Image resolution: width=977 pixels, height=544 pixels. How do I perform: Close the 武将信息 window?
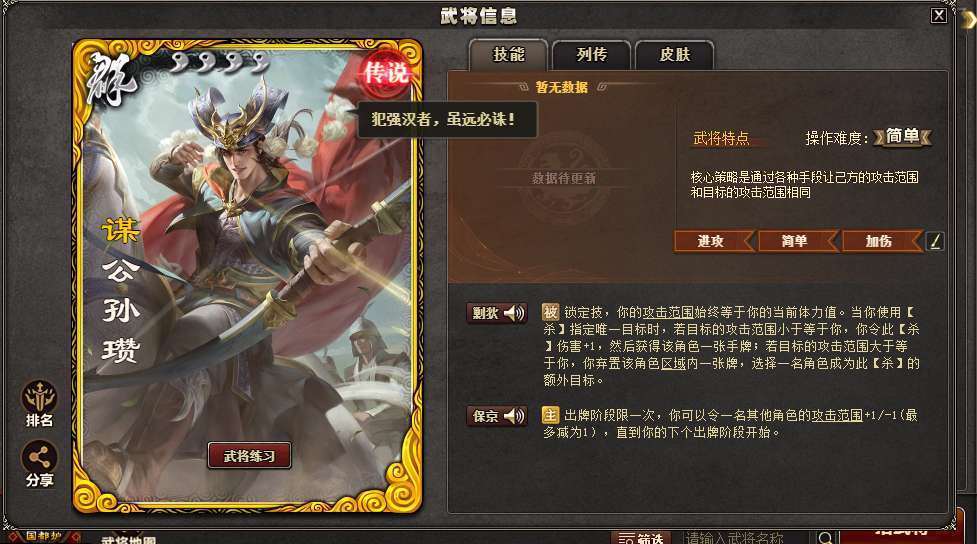point(938,16)
